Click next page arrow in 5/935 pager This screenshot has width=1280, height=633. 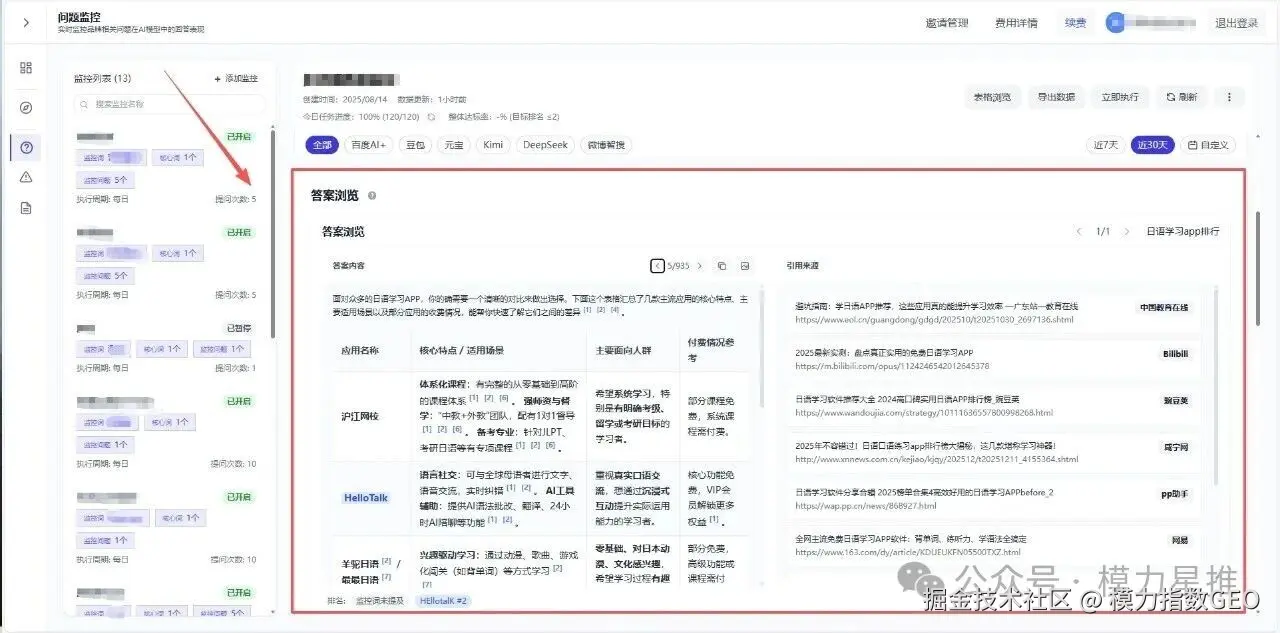point(700,265)
